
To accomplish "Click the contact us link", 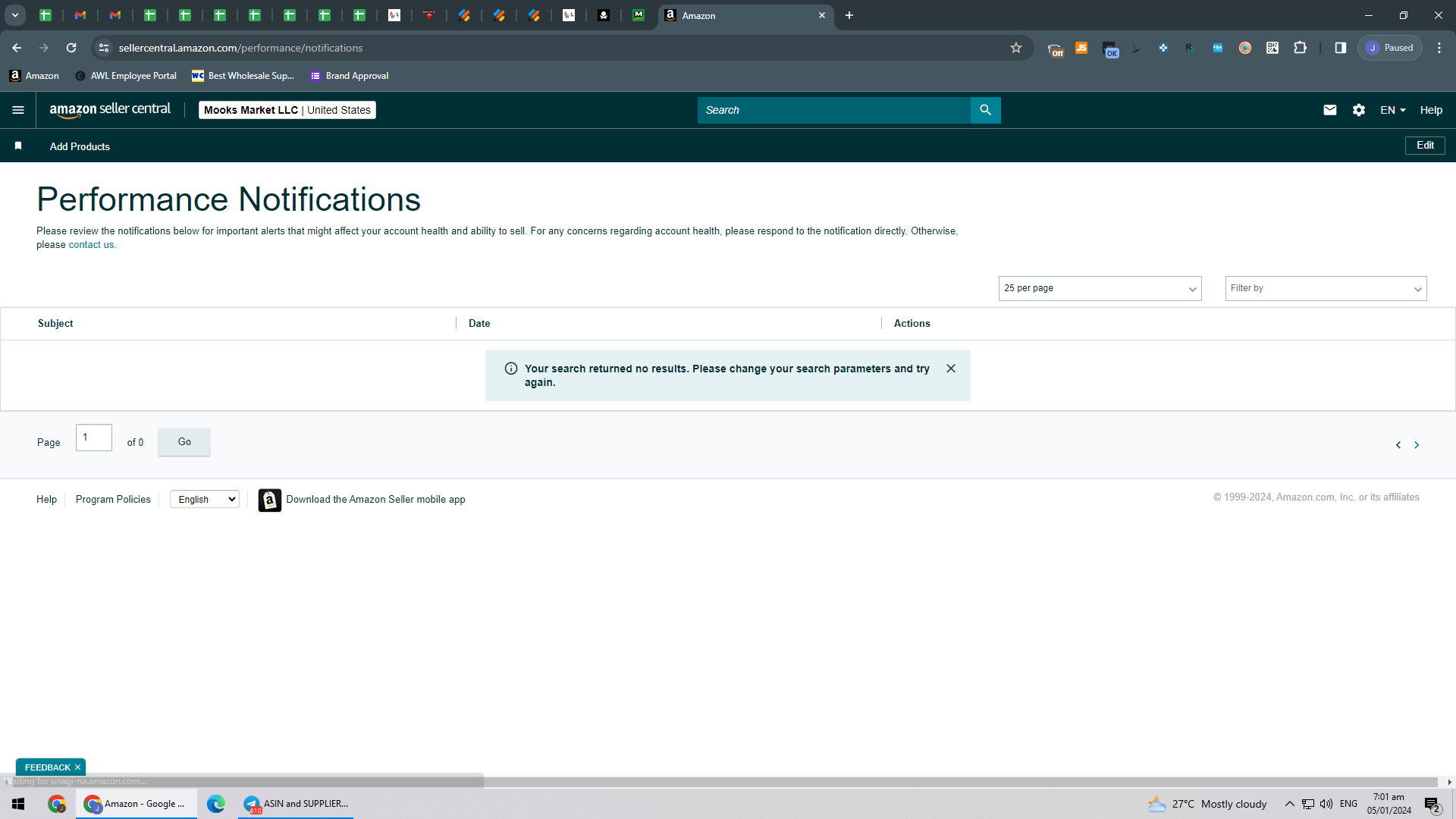I will click(x=91, y=245).
